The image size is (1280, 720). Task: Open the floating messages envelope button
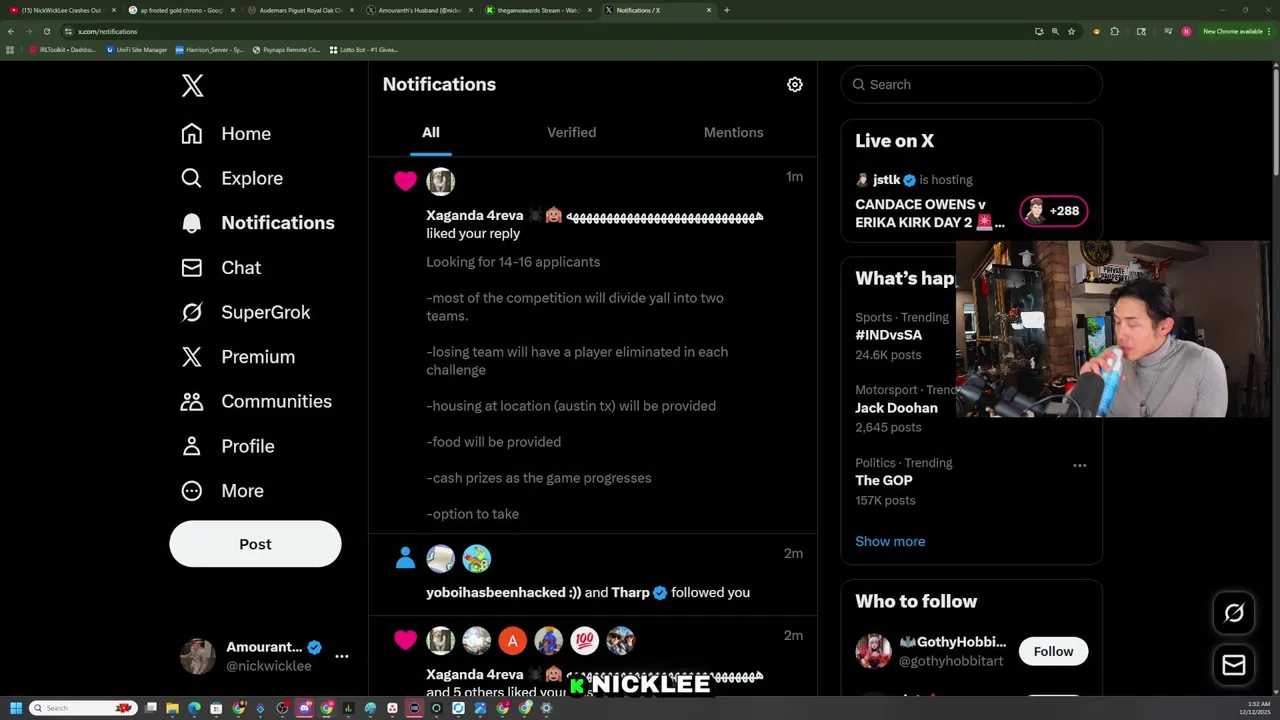(1234, 665)
